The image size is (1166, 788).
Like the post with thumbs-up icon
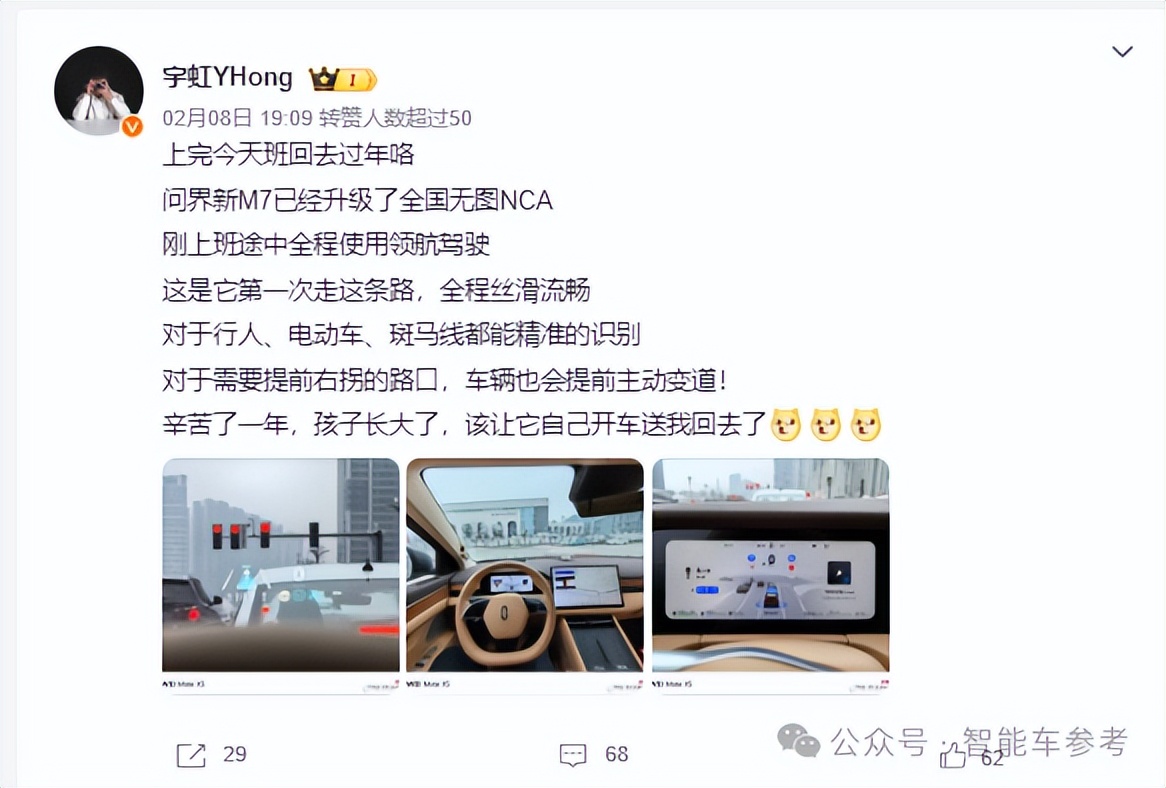pyautogui.click(x=953, y=757)
